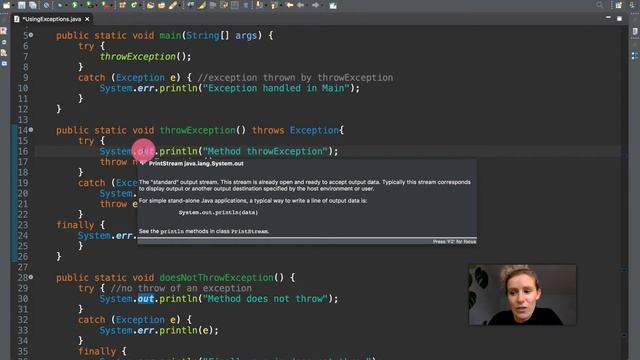Close the UsingExceptions.java tab
Image resolution: width=640 pixels, height=360 pixels.
(87, 19)
